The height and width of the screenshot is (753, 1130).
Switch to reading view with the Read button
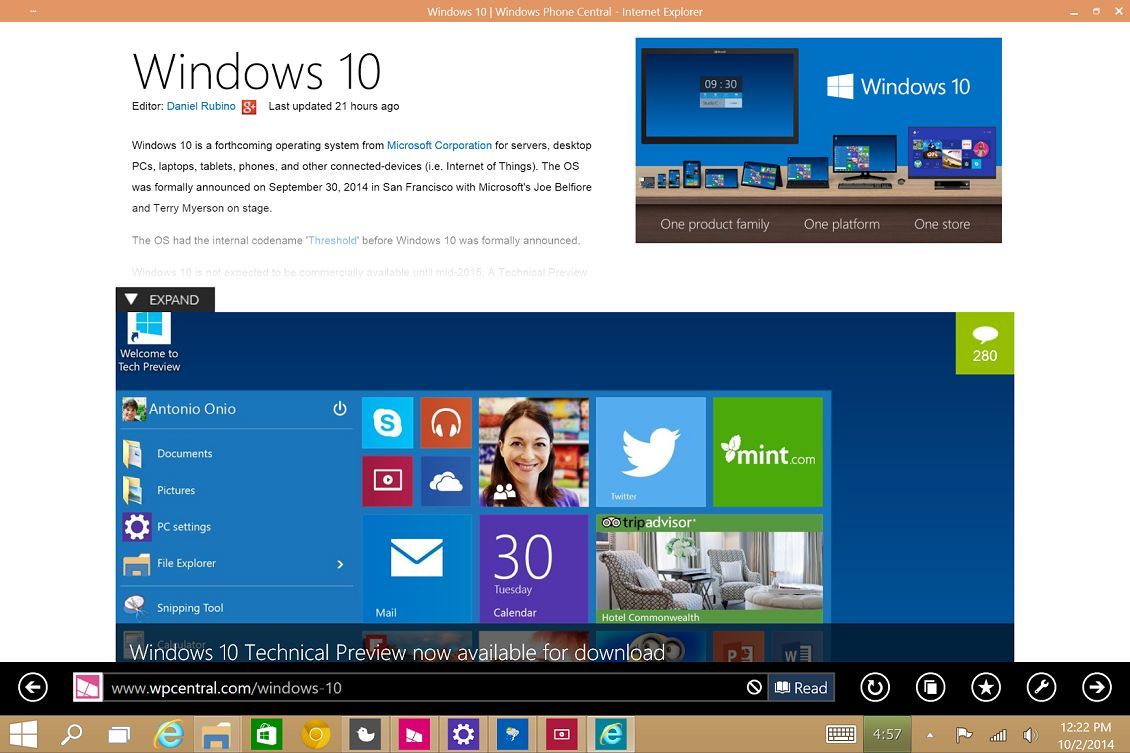800,687
